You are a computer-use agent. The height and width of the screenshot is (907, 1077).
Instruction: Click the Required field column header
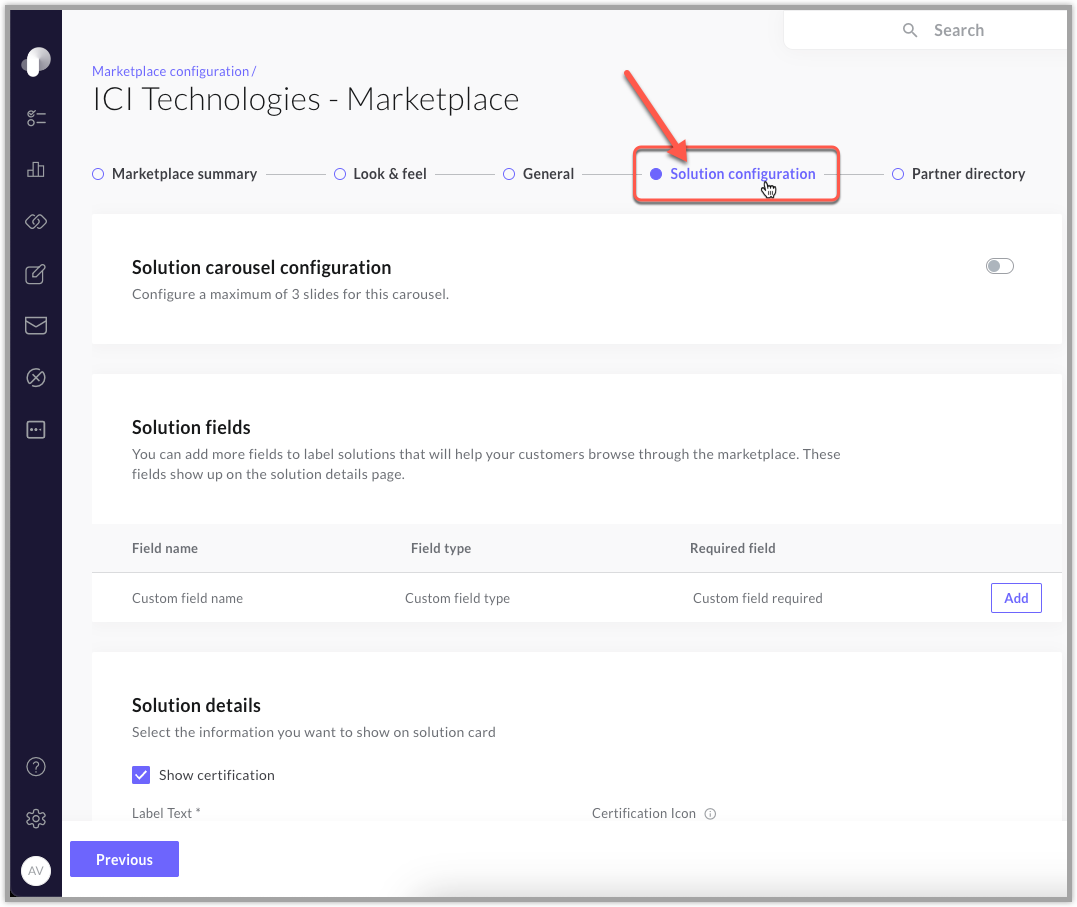pos(733,548)
